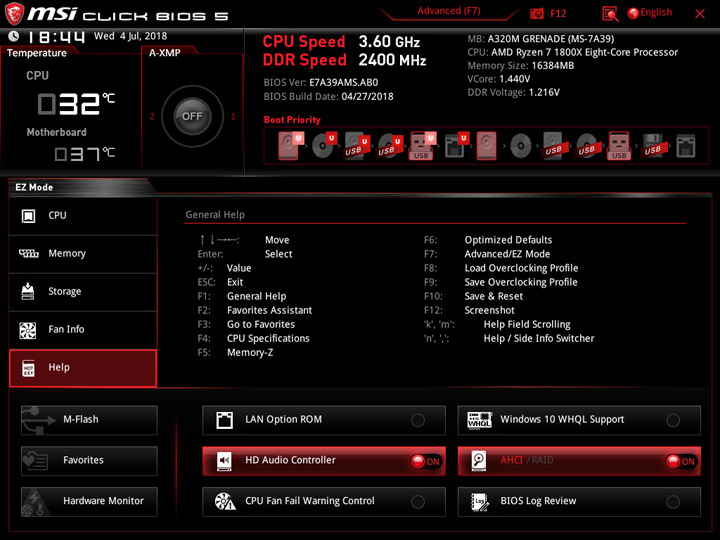Click the Motherboard temperature 037°C reading
Screen dimensions: 720x540
(84, 154)
